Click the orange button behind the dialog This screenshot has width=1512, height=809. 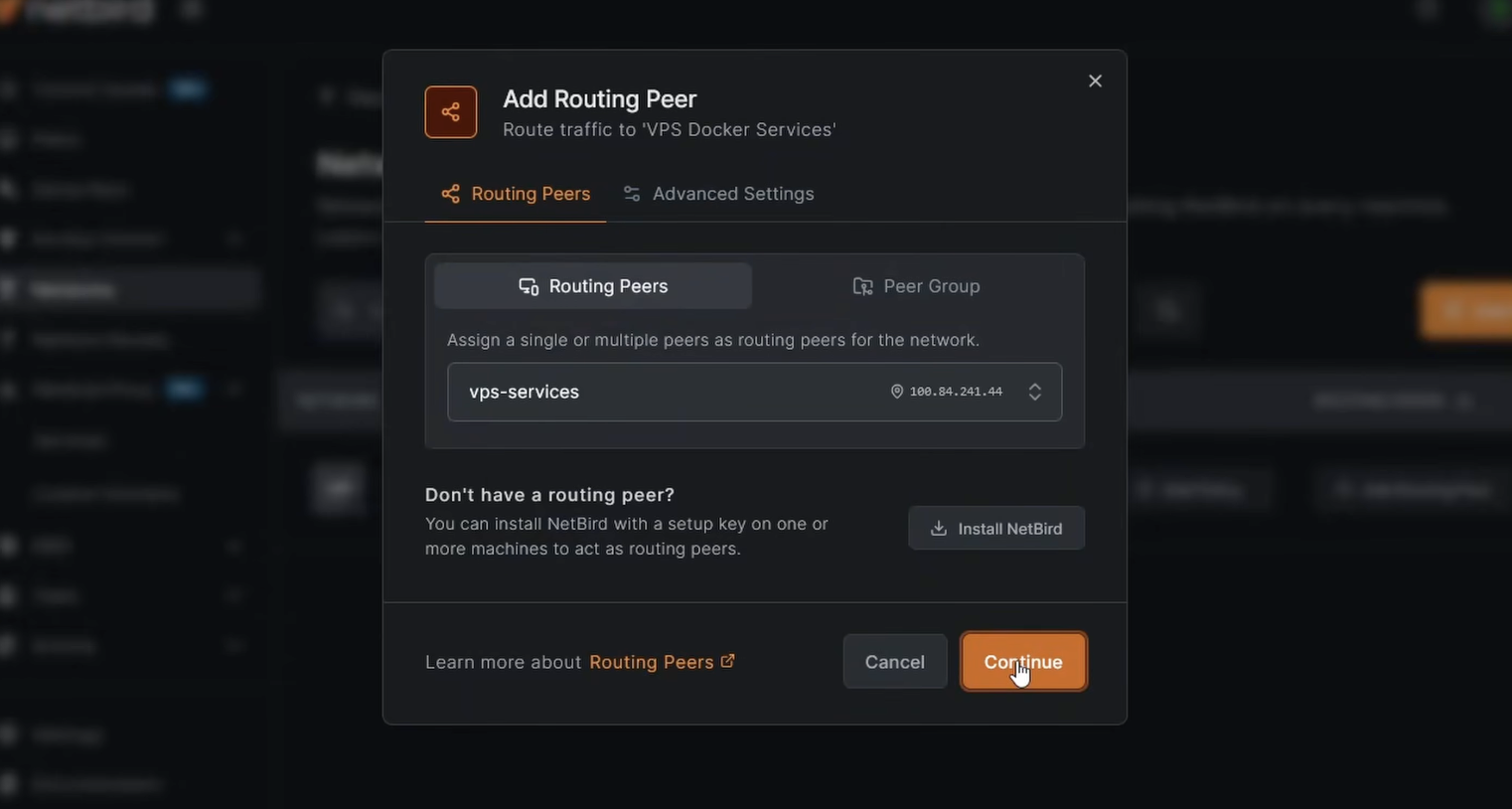click(1470, 310)
